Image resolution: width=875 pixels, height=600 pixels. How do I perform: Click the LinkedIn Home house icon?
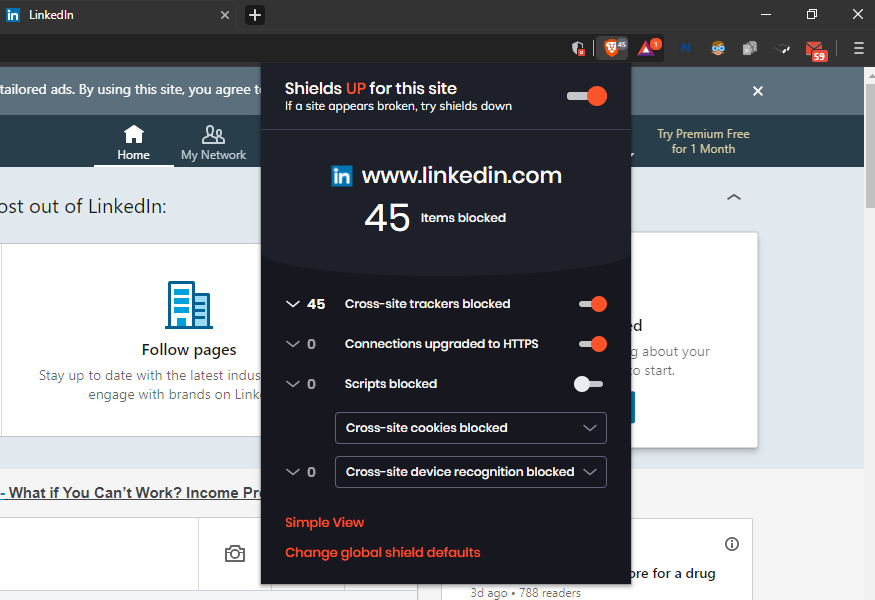coord(134,135)
